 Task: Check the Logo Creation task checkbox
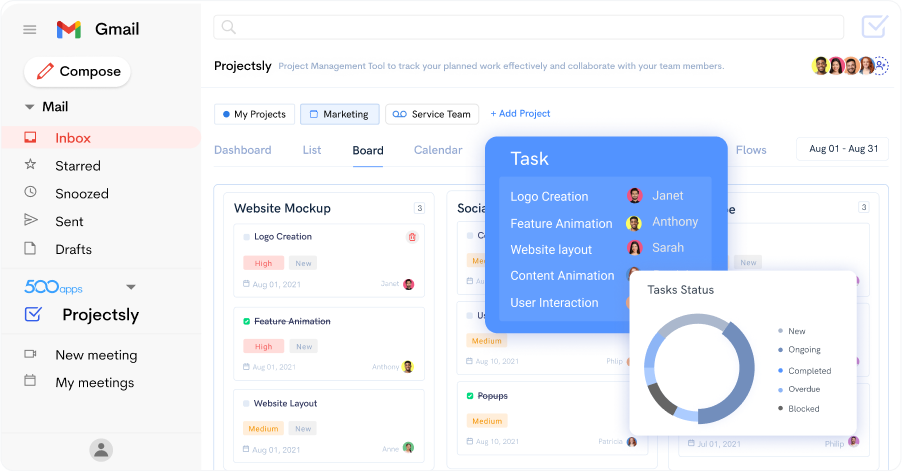coord(247,237)
